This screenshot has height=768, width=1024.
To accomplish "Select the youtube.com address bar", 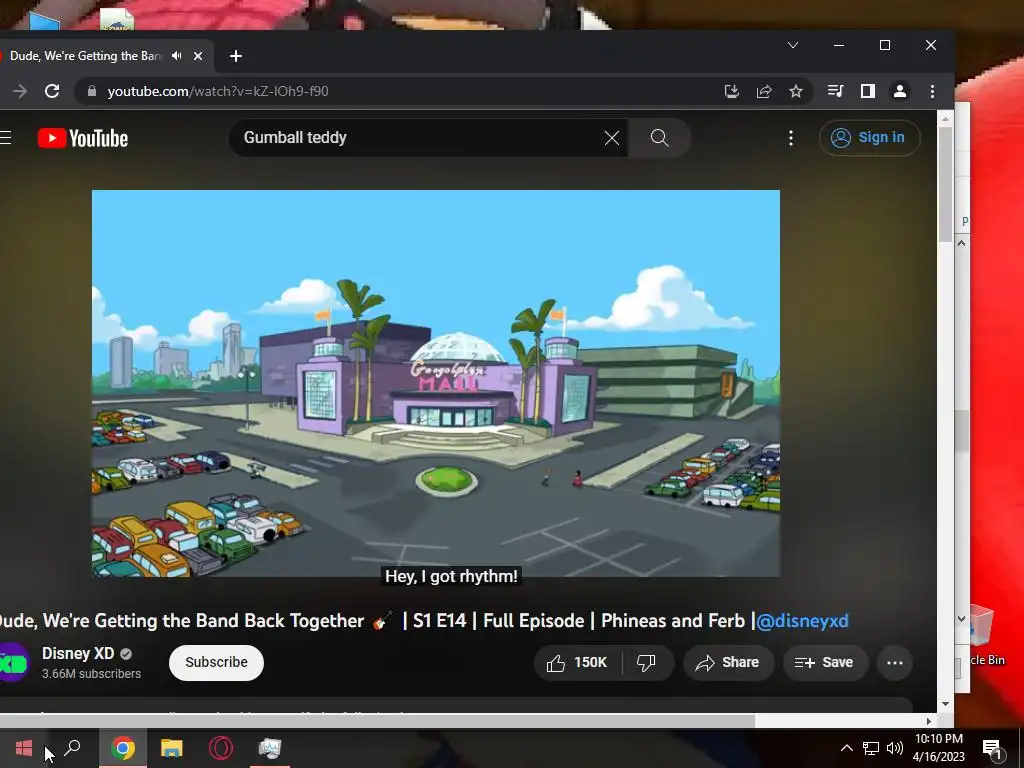I will (405, 91).
